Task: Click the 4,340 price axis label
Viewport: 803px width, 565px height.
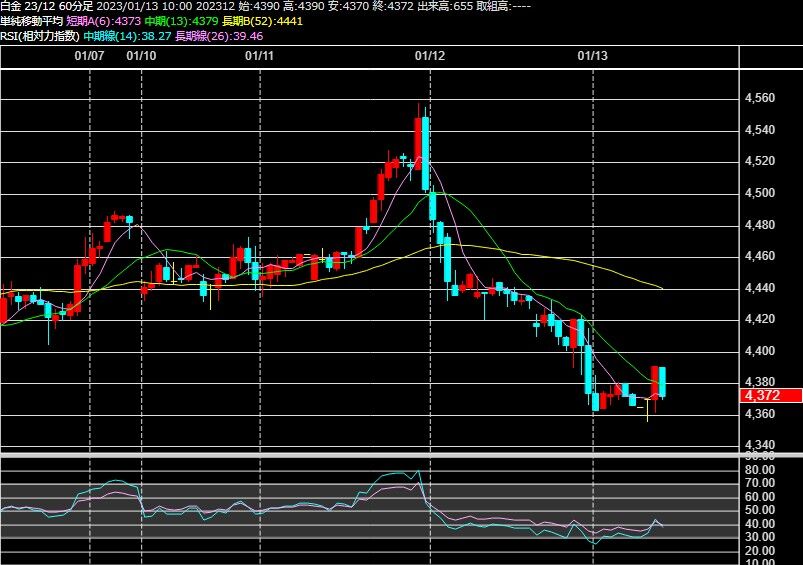Action: [x=760, y=445]
